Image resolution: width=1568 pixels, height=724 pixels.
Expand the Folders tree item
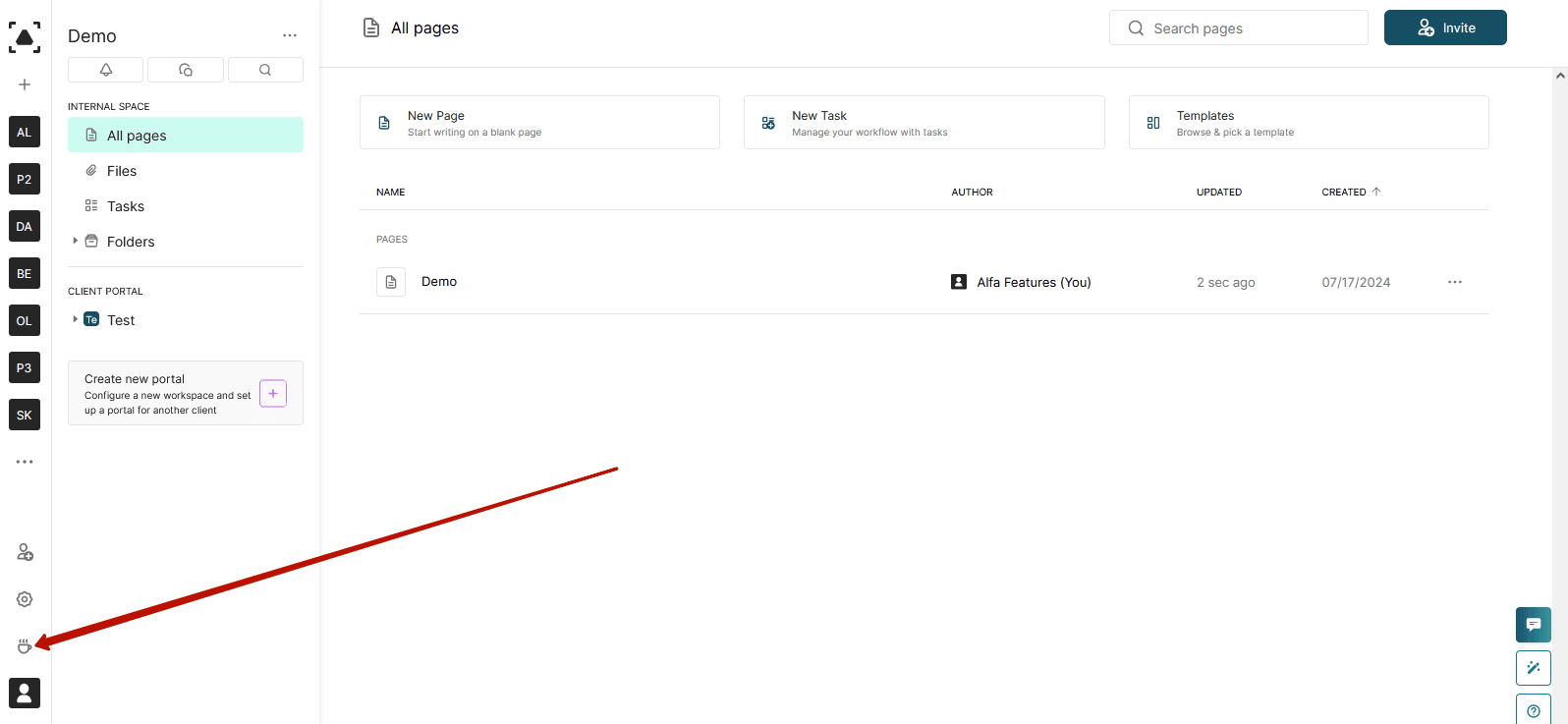pos(75,241)
